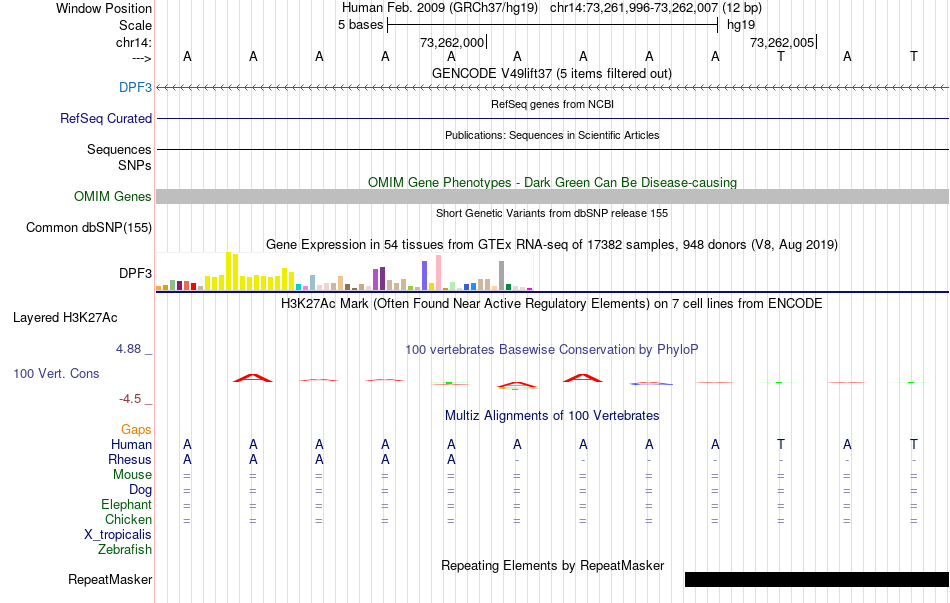Select the Rhesus species row label
The height and width of the screenshot is (603, 950).
130,459
